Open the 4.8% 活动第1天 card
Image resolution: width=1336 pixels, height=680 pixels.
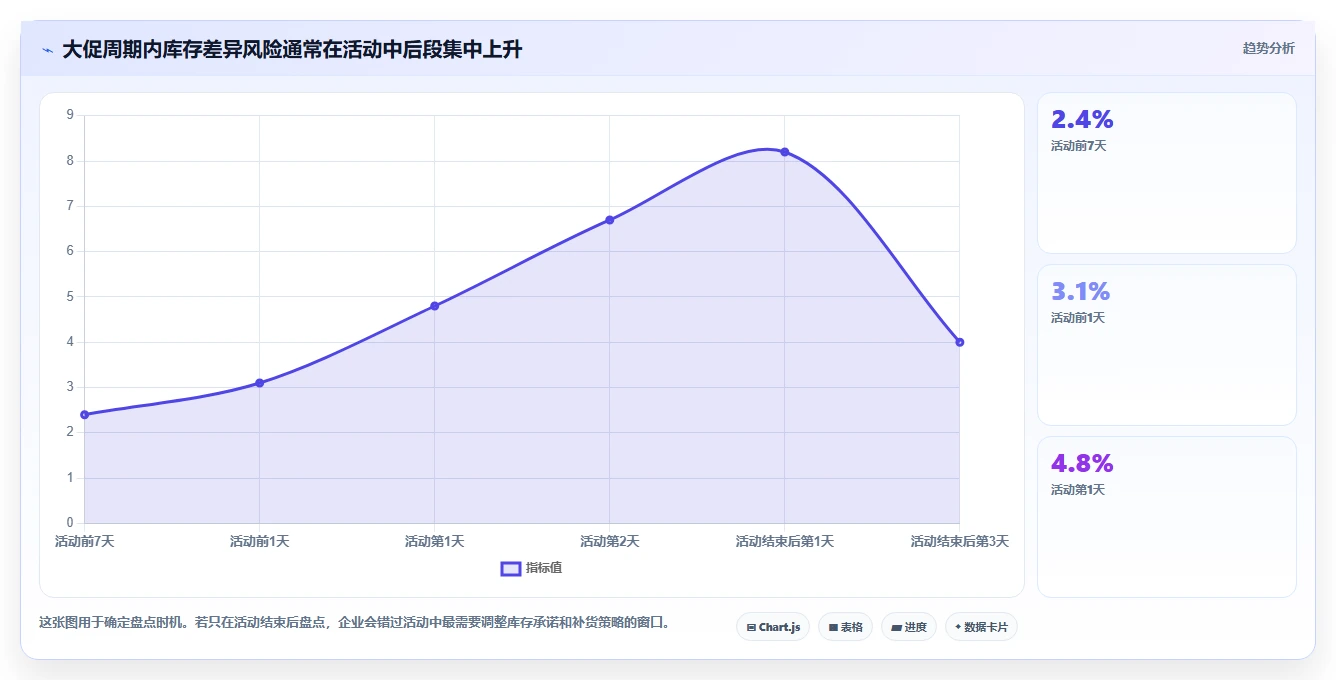pos(1167,517)
